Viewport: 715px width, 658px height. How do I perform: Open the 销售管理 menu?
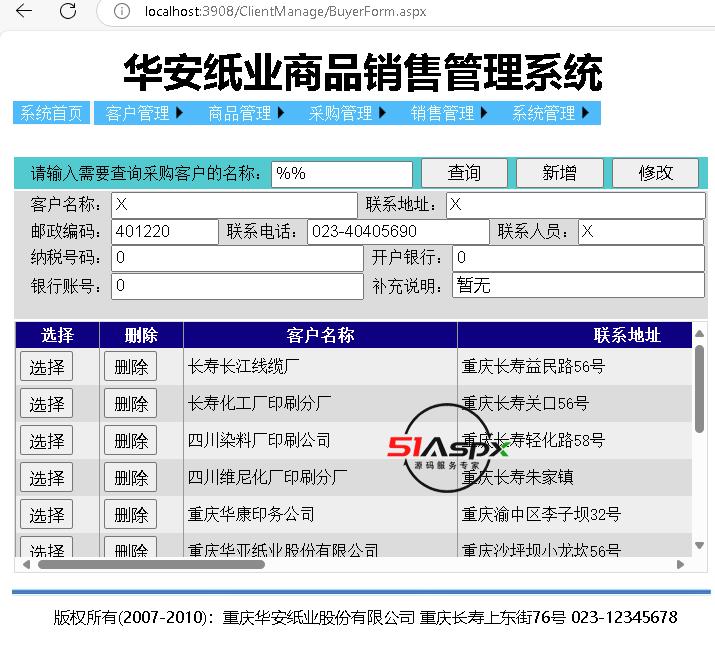450,113
